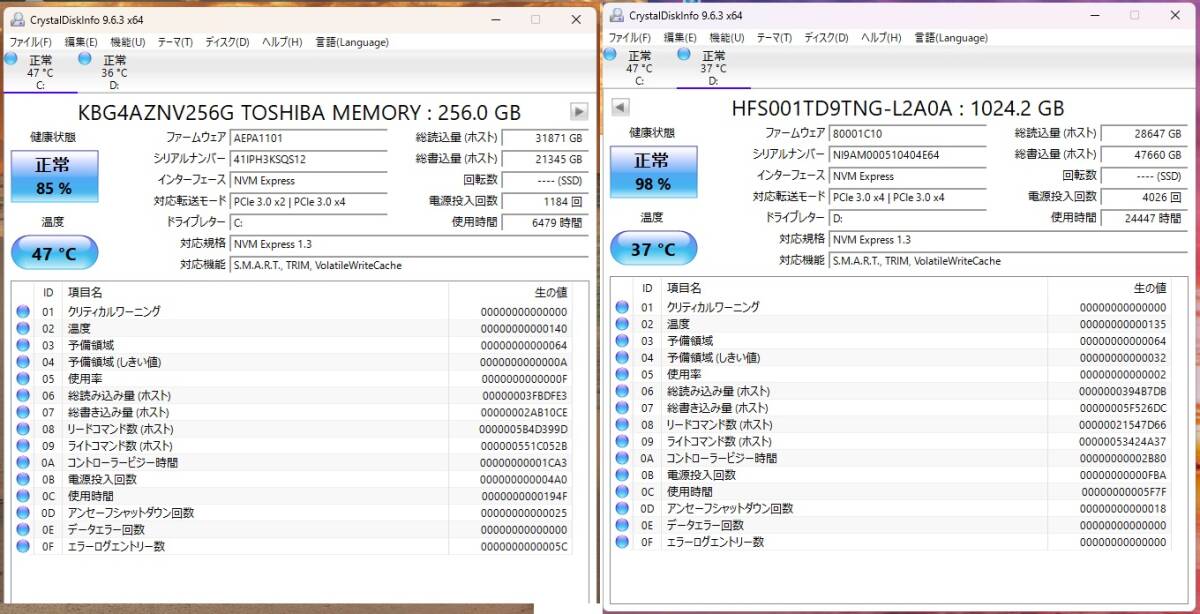Click raw value 0000005B4D399D in TOSHIBA window
This screenshot has width=1200, height=614.
point(524,429)
